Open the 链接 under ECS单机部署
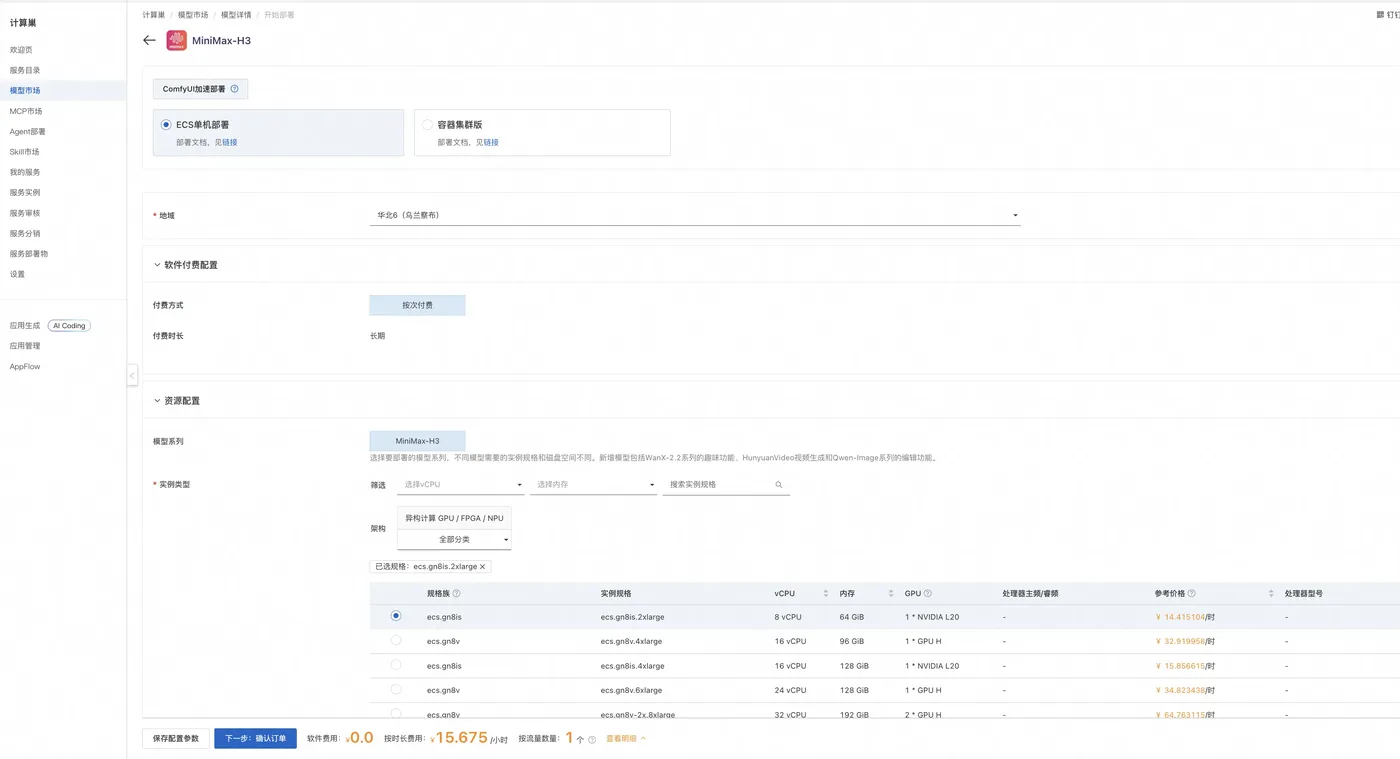This screenshot has height=759, width=1400. [229, 143]
